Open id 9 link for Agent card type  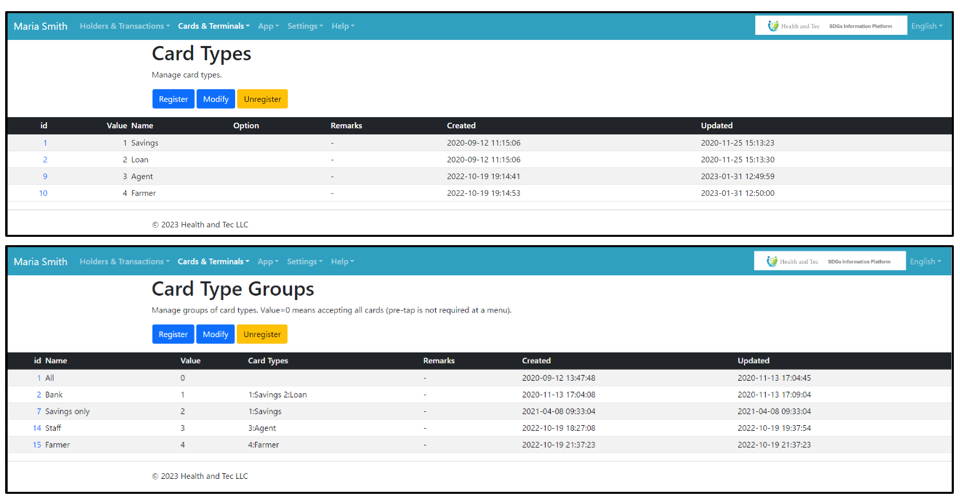(x=44, y=176)
